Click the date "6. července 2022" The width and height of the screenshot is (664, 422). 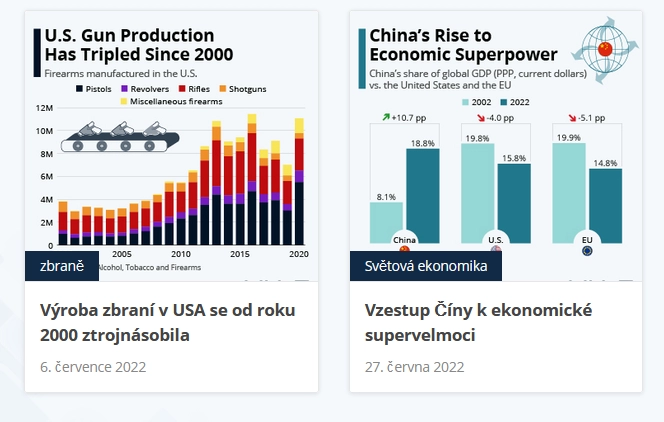click(93, 367)
